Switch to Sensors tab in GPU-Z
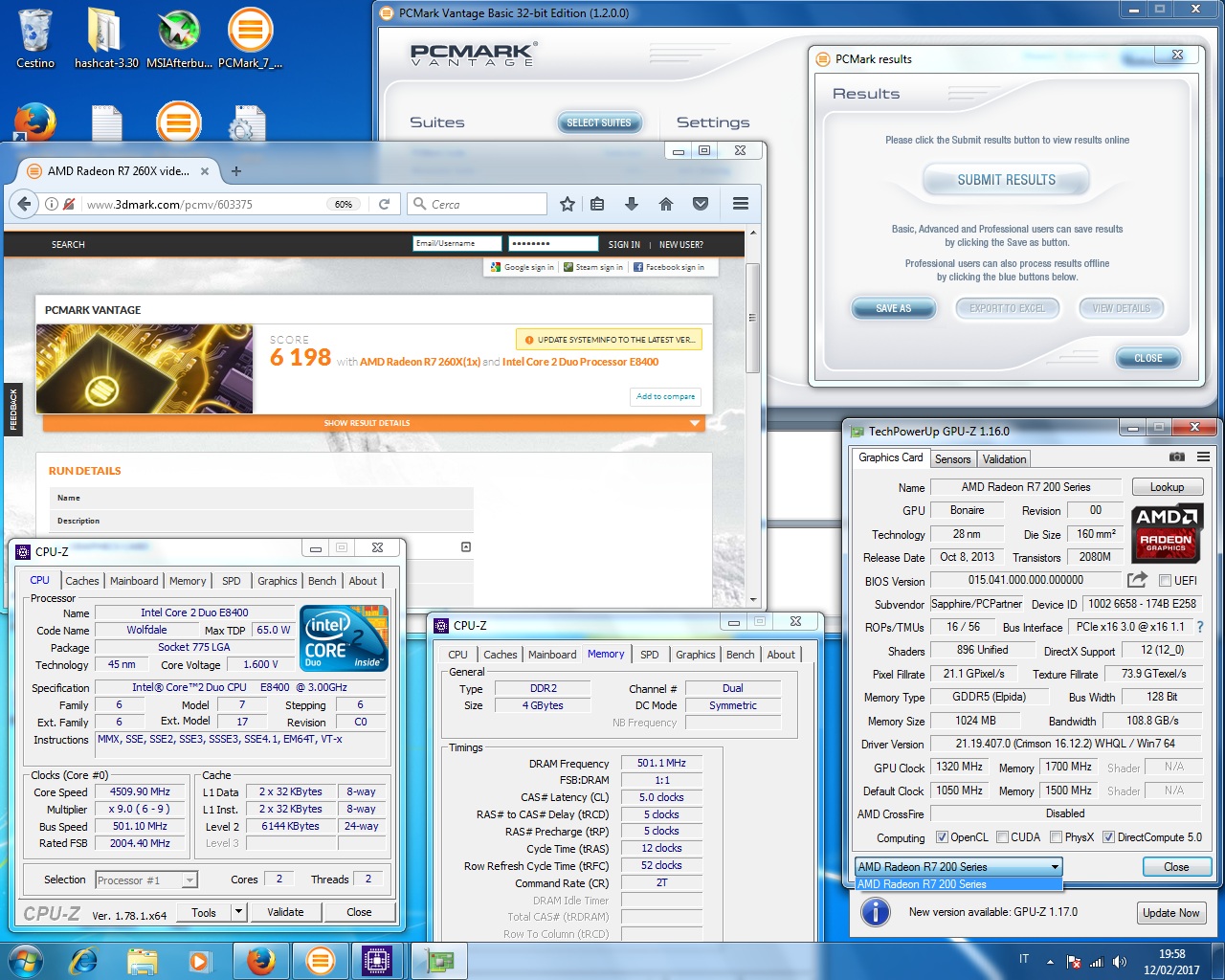The image size is (1225, 980). coord(952,459)
